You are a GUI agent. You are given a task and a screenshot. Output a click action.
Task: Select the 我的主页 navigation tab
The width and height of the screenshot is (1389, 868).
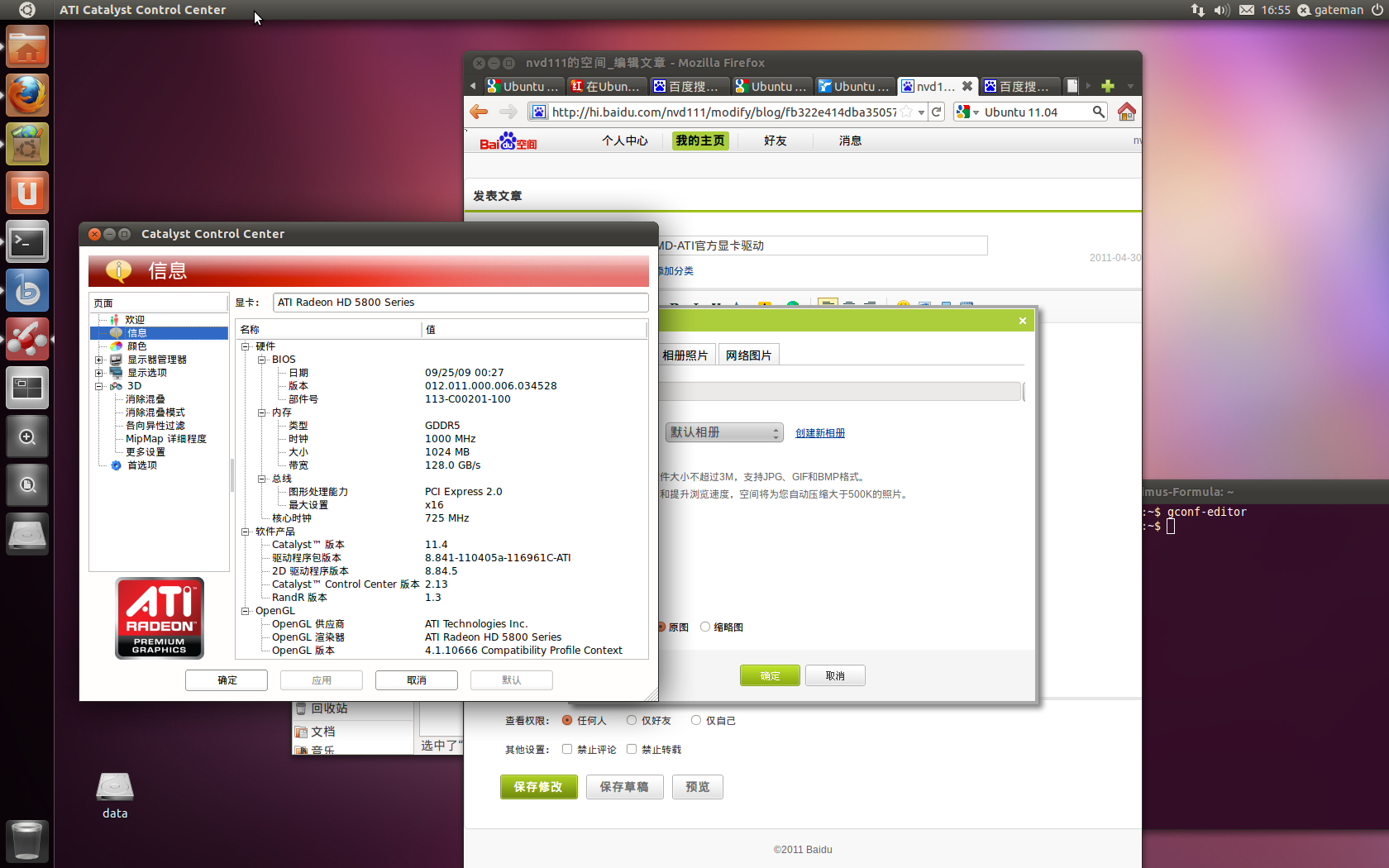tap(700, 141)
